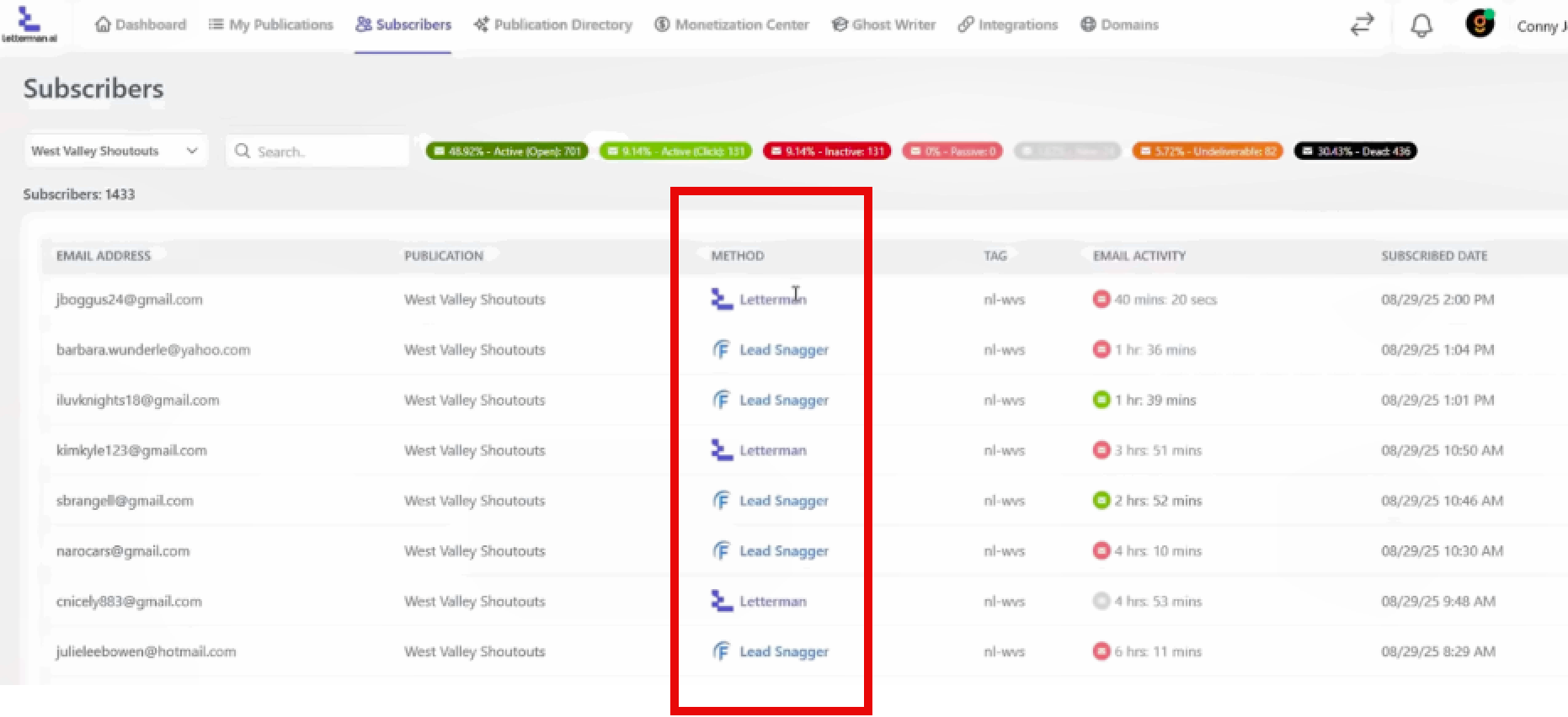Sort by EMAIL ADDRESS column header
This screenshot has height=717, width=1568.
pos(104,256)
